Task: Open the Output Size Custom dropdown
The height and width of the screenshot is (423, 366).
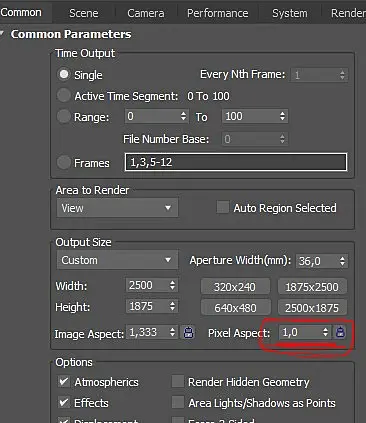Action: coord(117,260)
